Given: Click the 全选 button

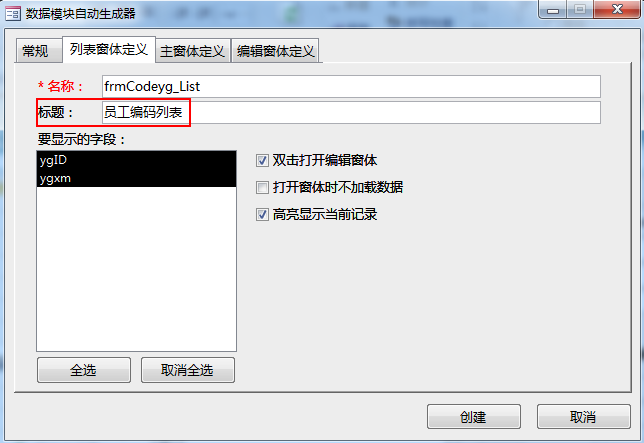Looking at the screenshot, I should (84, 370).
